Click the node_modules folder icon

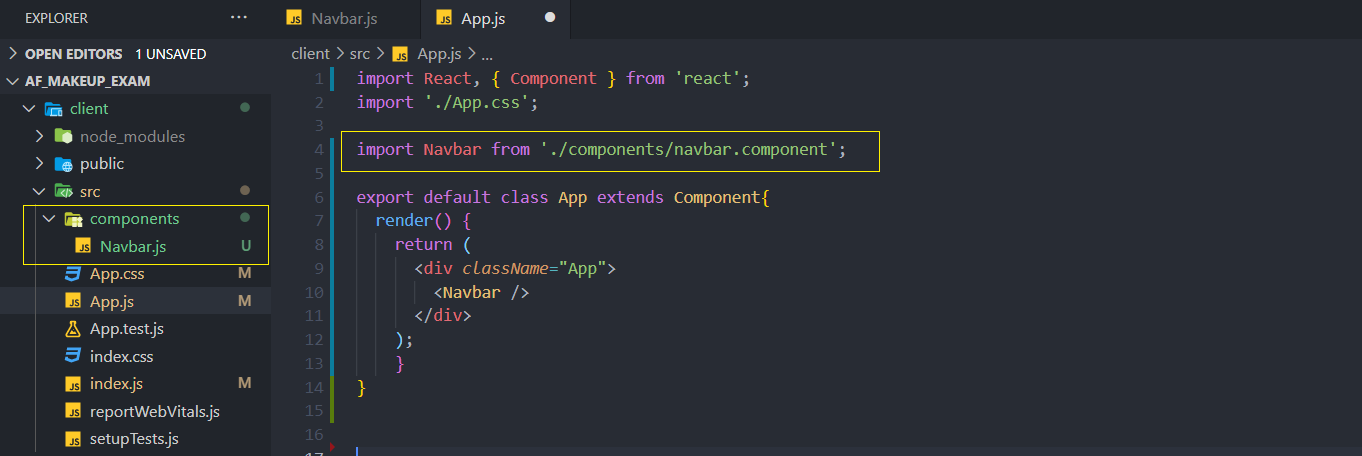[64, 136]
